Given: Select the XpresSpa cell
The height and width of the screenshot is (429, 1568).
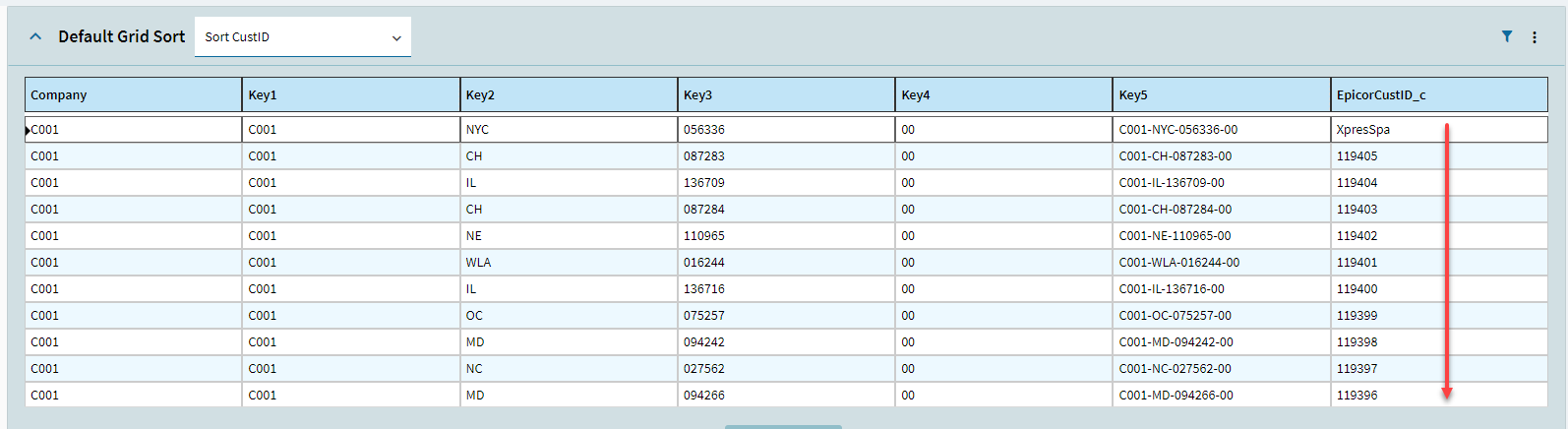Looking at the screenshot, I should point(1439,130).
